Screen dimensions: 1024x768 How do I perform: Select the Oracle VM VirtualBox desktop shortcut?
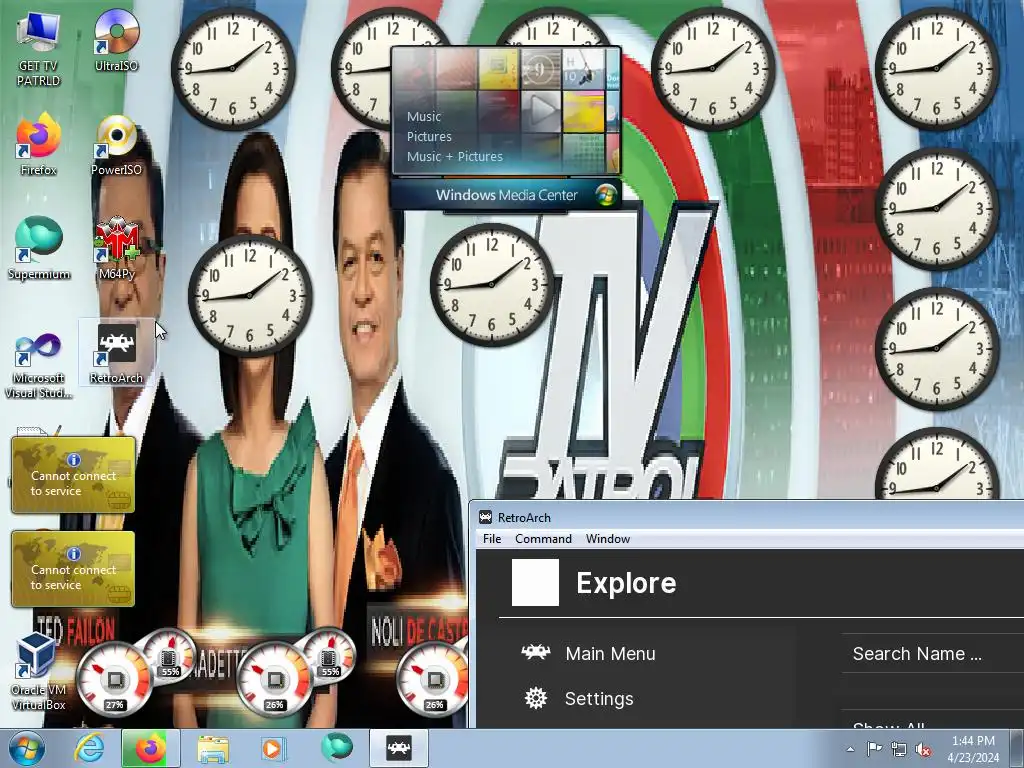[39, 672]
